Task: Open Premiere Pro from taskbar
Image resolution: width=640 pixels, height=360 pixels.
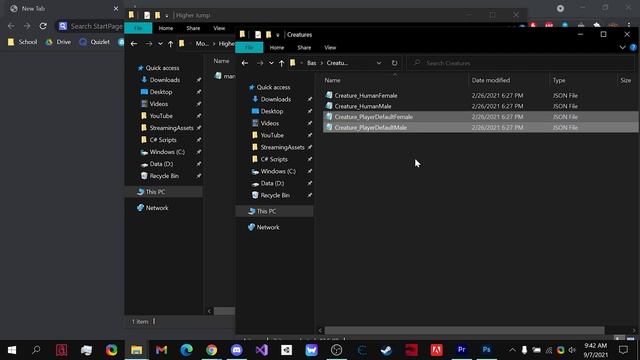Action: (x=462, y=350)
